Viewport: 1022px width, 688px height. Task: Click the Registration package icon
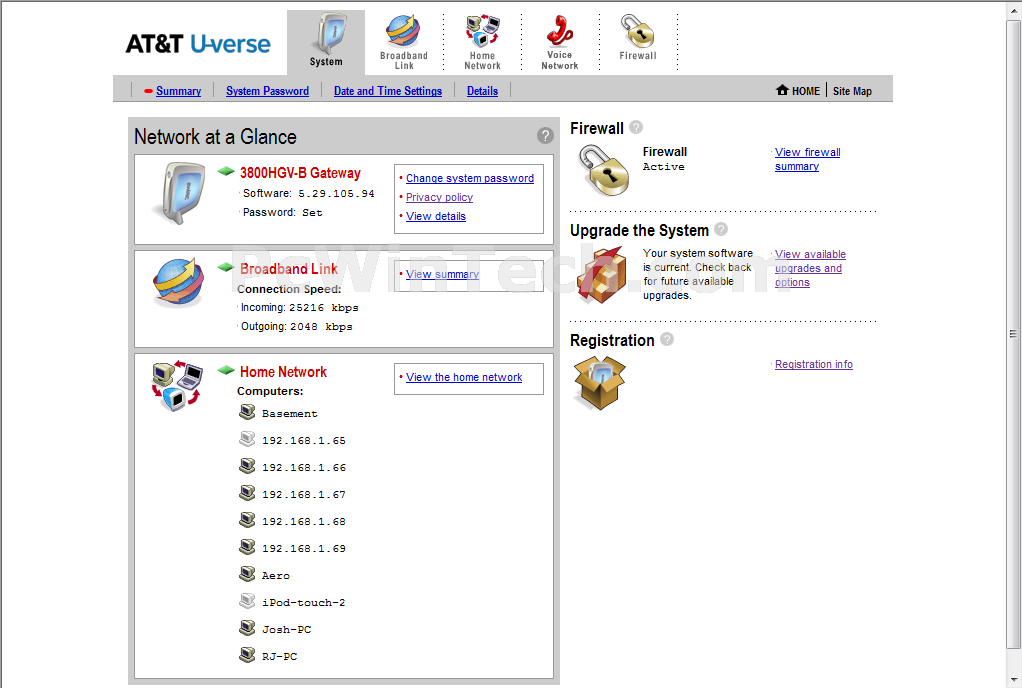click(x=600, y=382)
